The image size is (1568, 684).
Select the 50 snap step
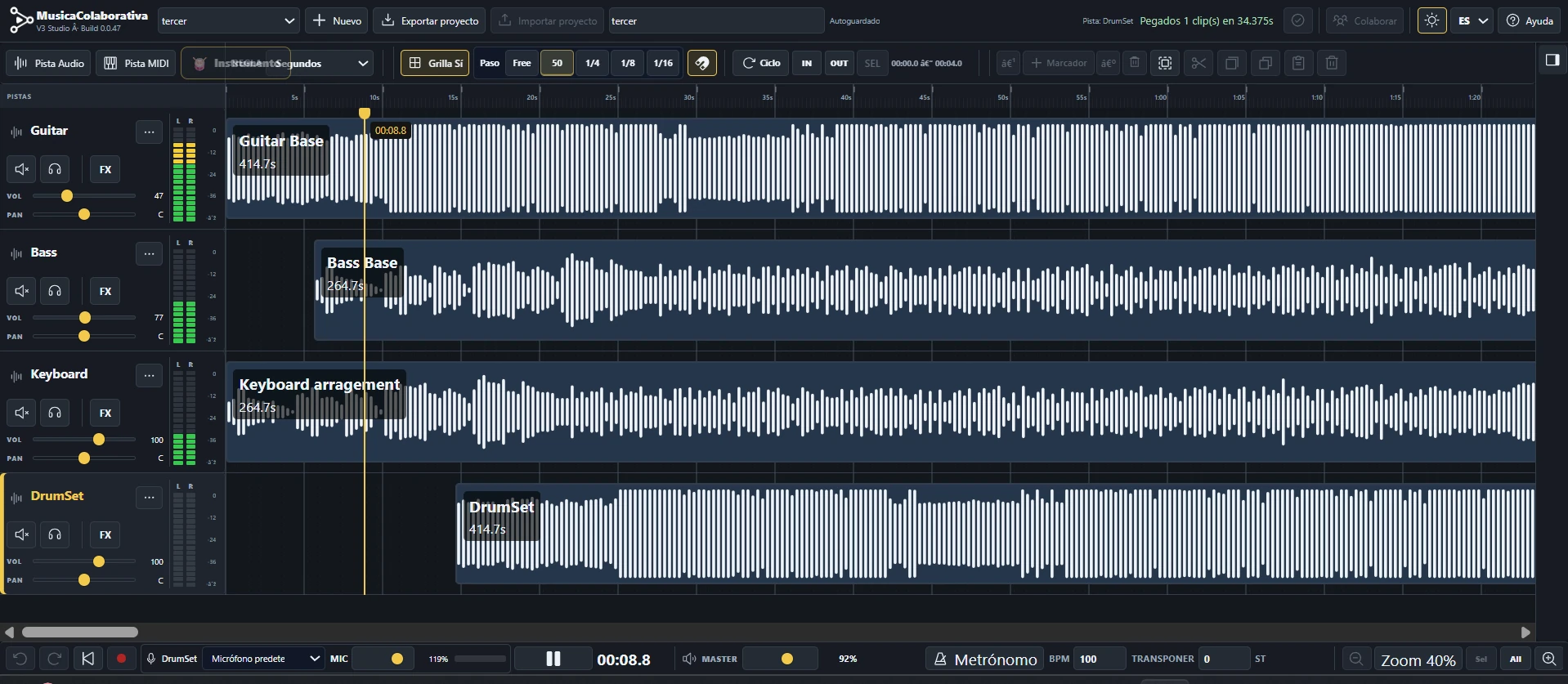coord(557,63)
